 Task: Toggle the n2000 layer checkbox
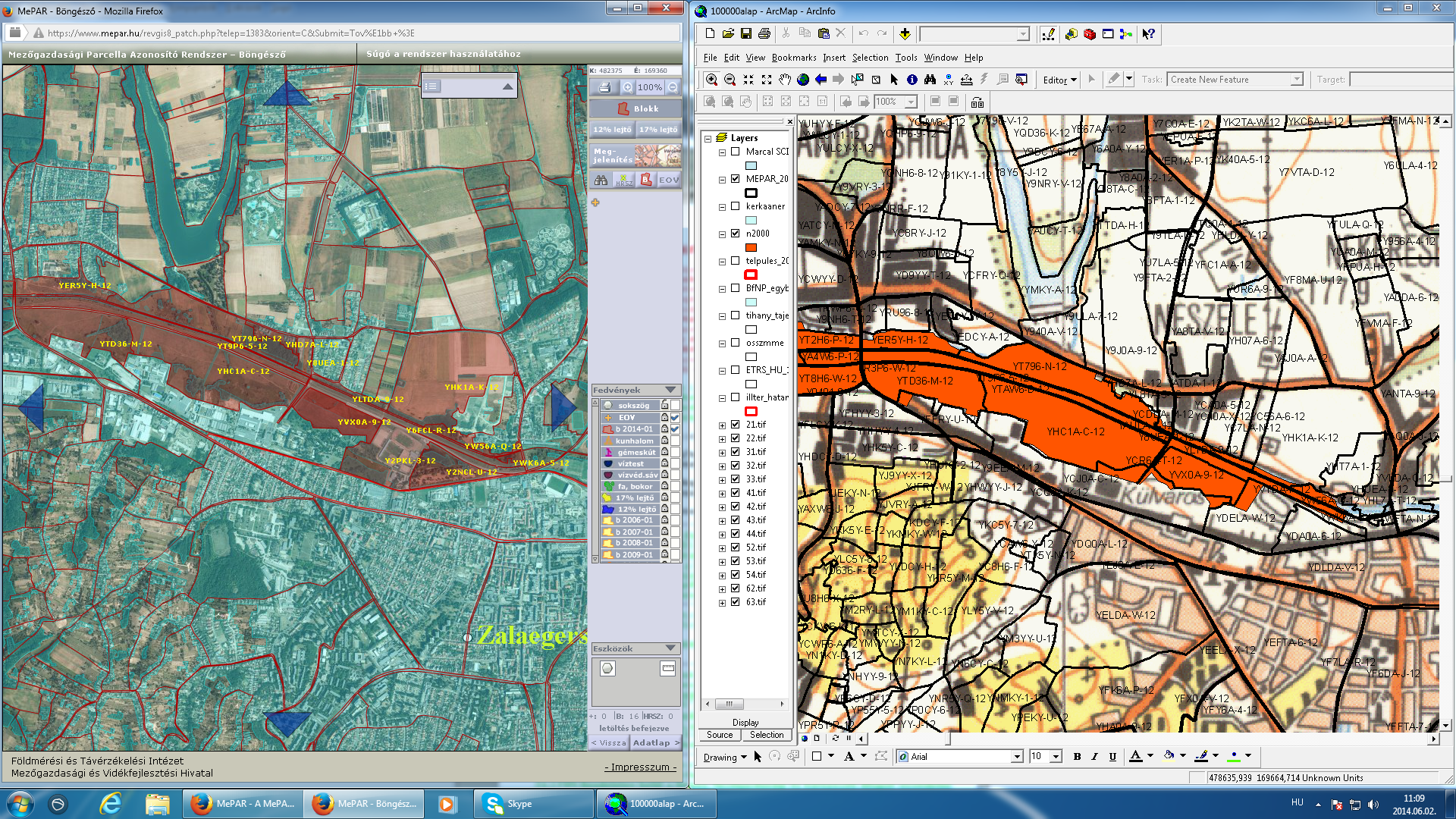(735, 234)
